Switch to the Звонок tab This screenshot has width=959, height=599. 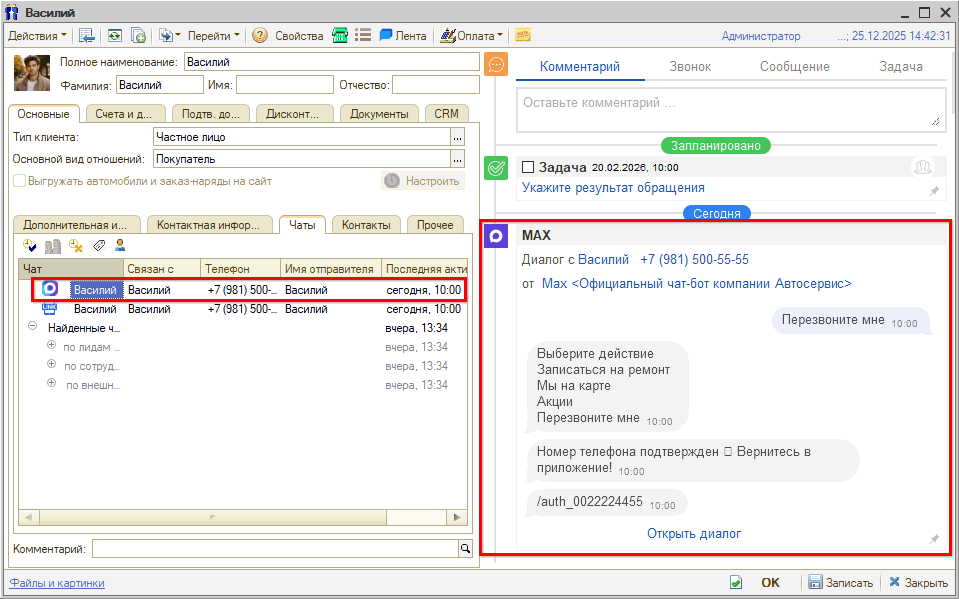690,66
